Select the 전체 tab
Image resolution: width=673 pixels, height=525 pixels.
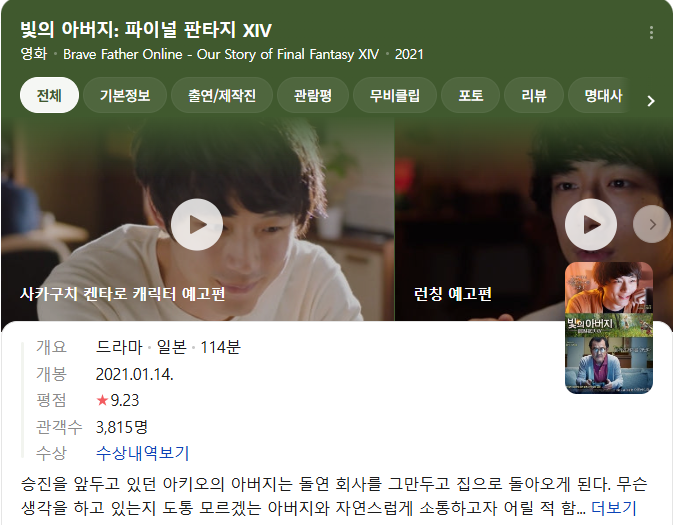point(49,95)
